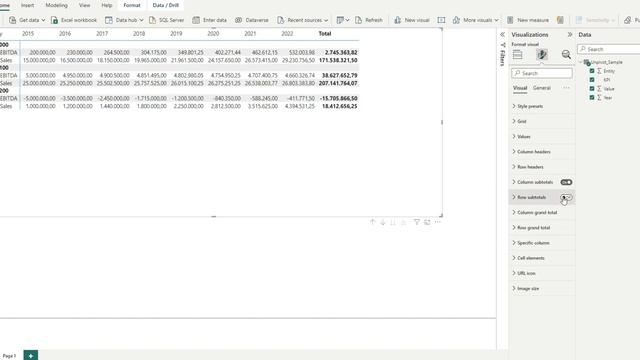Uncheck the Year field checkbox

point(592,98)
